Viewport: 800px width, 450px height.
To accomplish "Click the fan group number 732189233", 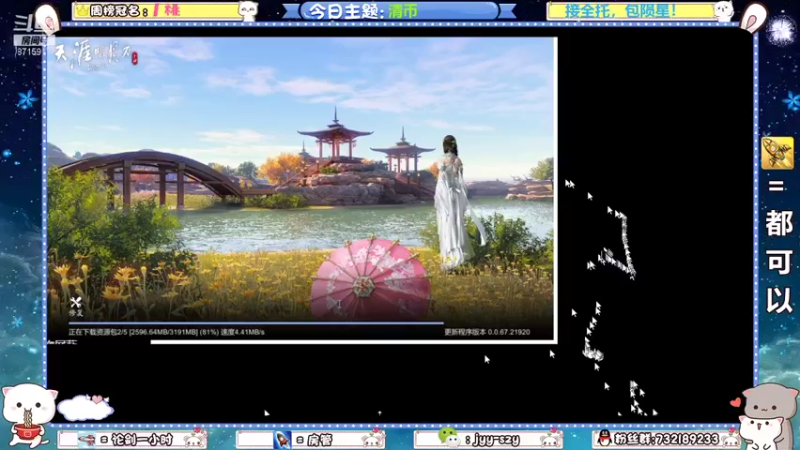I will point(686,439).
